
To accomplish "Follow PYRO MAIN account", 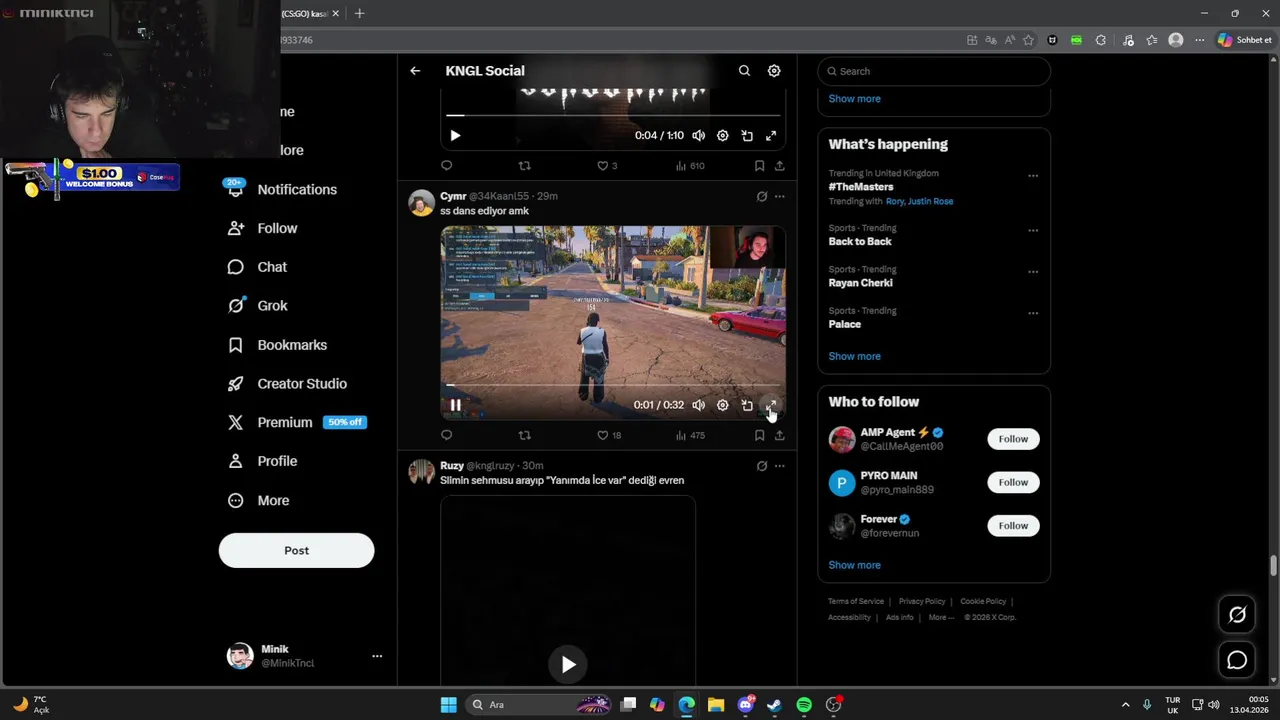I will [1013, 482].
